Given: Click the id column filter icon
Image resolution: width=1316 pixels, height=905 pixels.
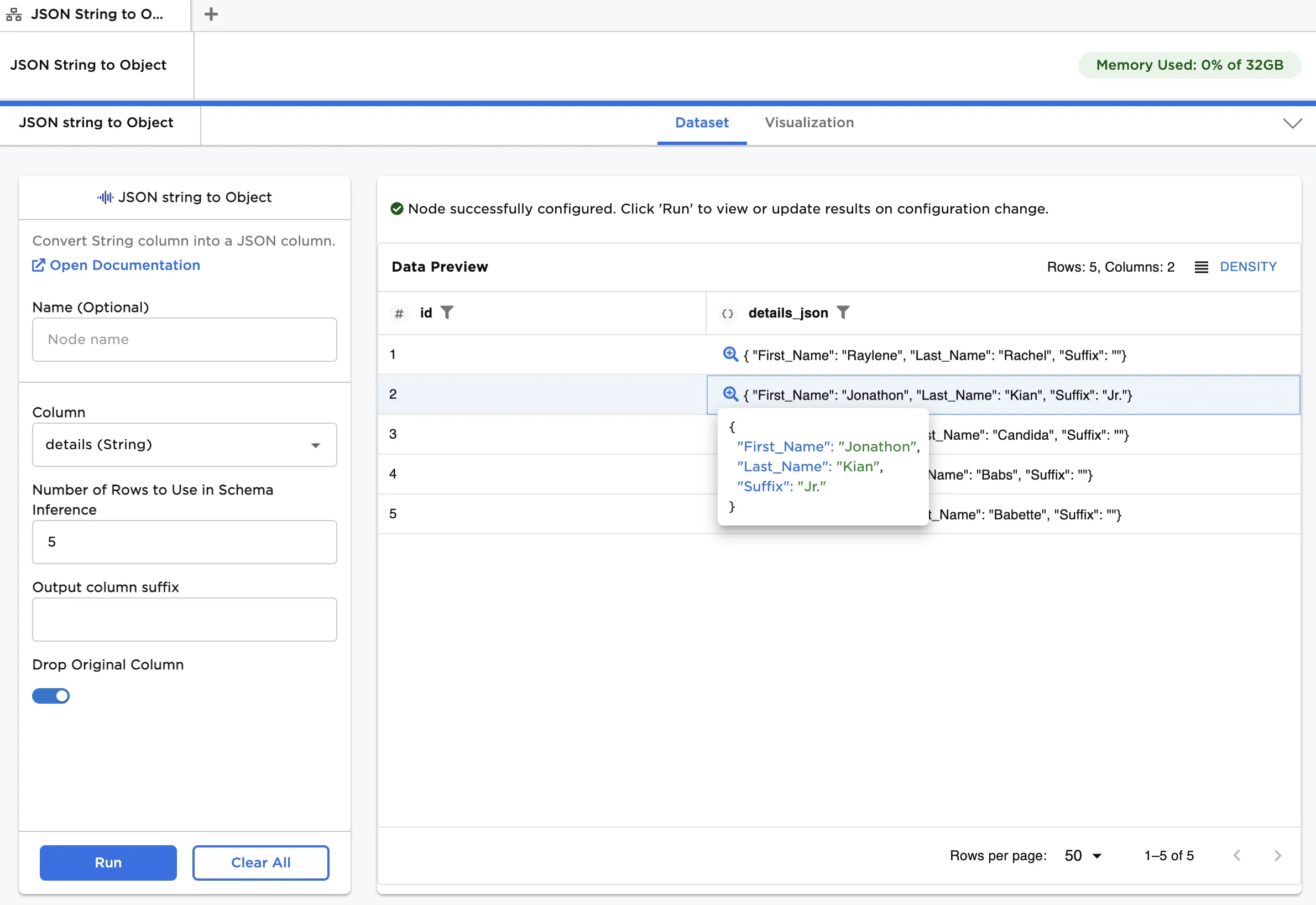Looking at the screenshot, I should point(447,313).
